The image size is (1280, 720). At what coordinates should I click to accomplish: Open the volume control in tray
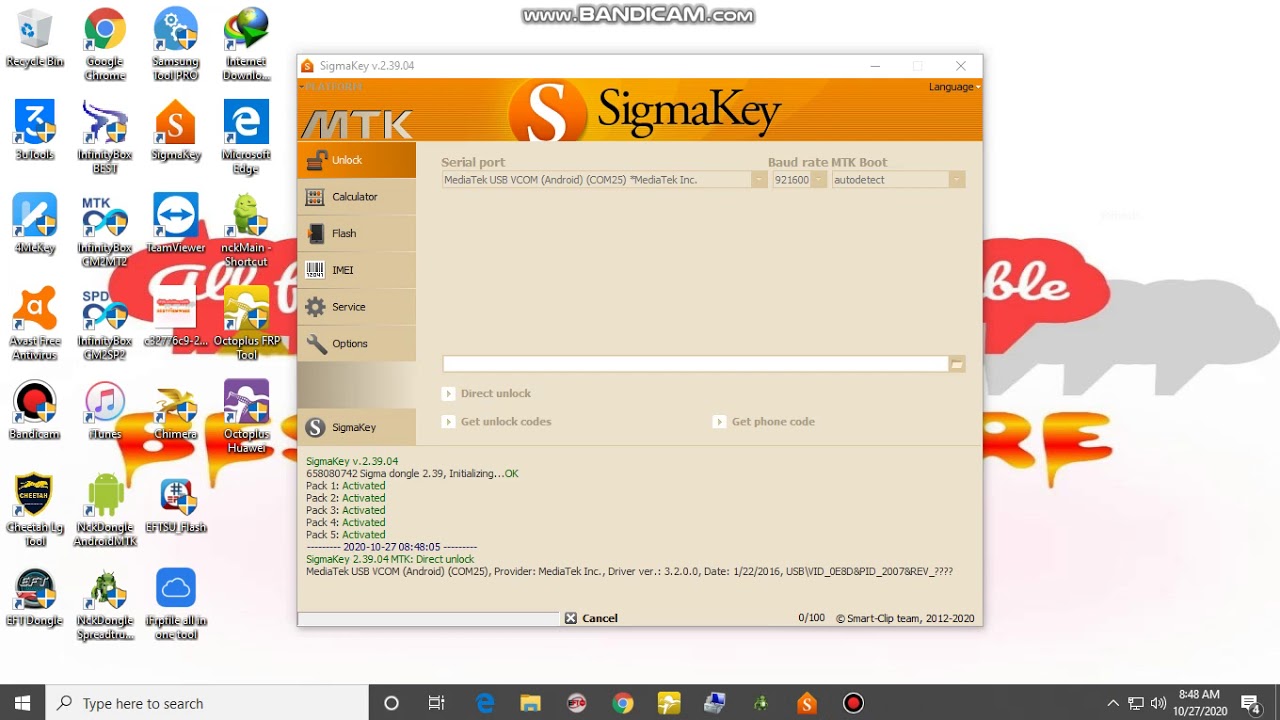[x=1158, y=703]
